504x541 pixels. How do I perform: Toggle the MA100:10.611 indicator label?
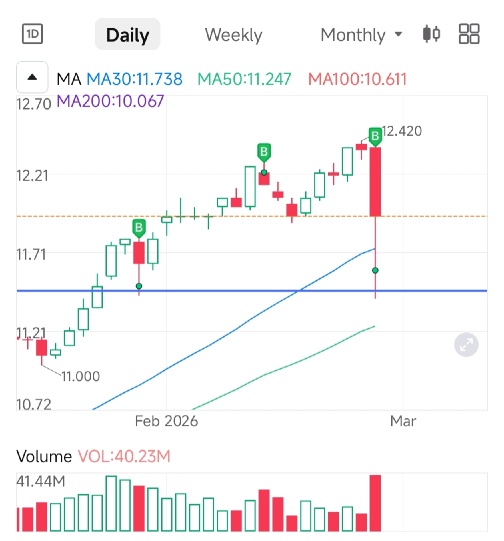point(357,79)
